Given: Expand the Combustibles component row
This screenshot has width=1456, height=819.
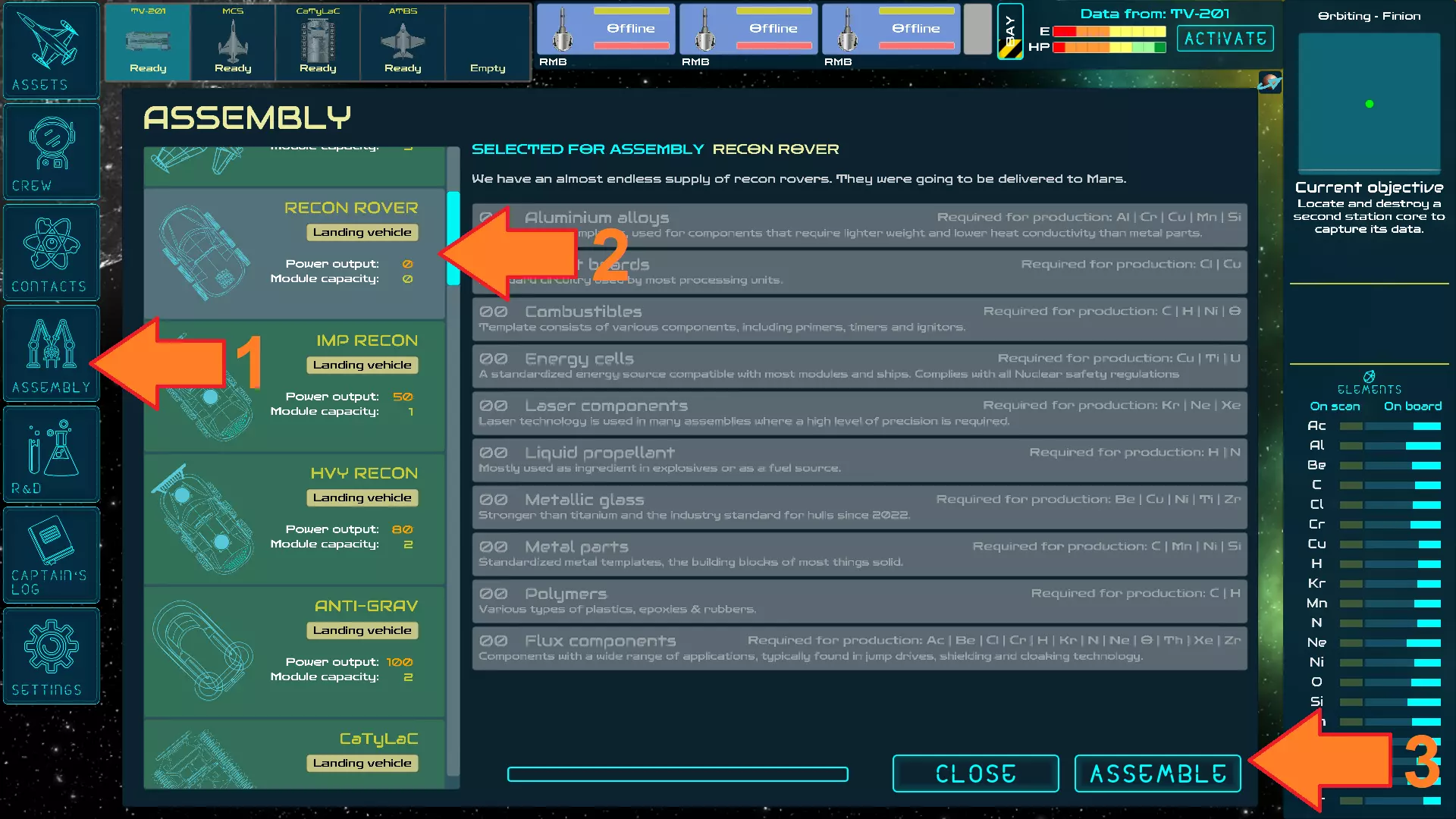Looking at the screenshot, I should pos(858,318).
